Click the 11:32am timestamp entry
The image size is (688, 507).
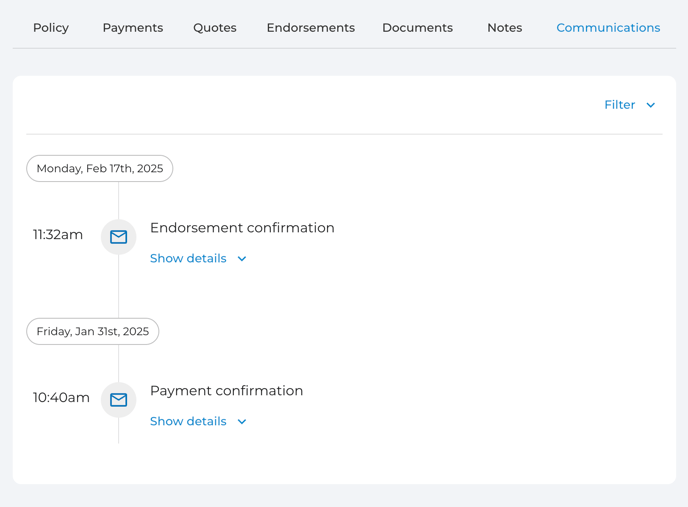click(58, 234)
